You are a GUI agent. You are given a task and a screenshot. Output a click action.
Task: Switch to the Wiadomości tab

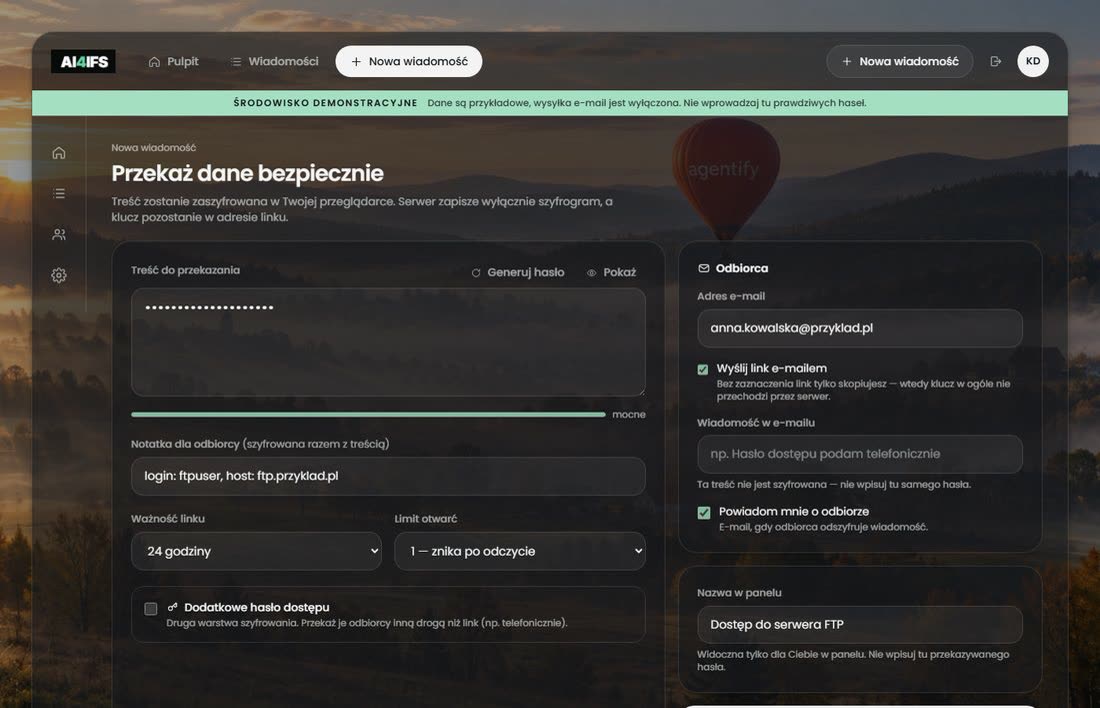point(275,62)
